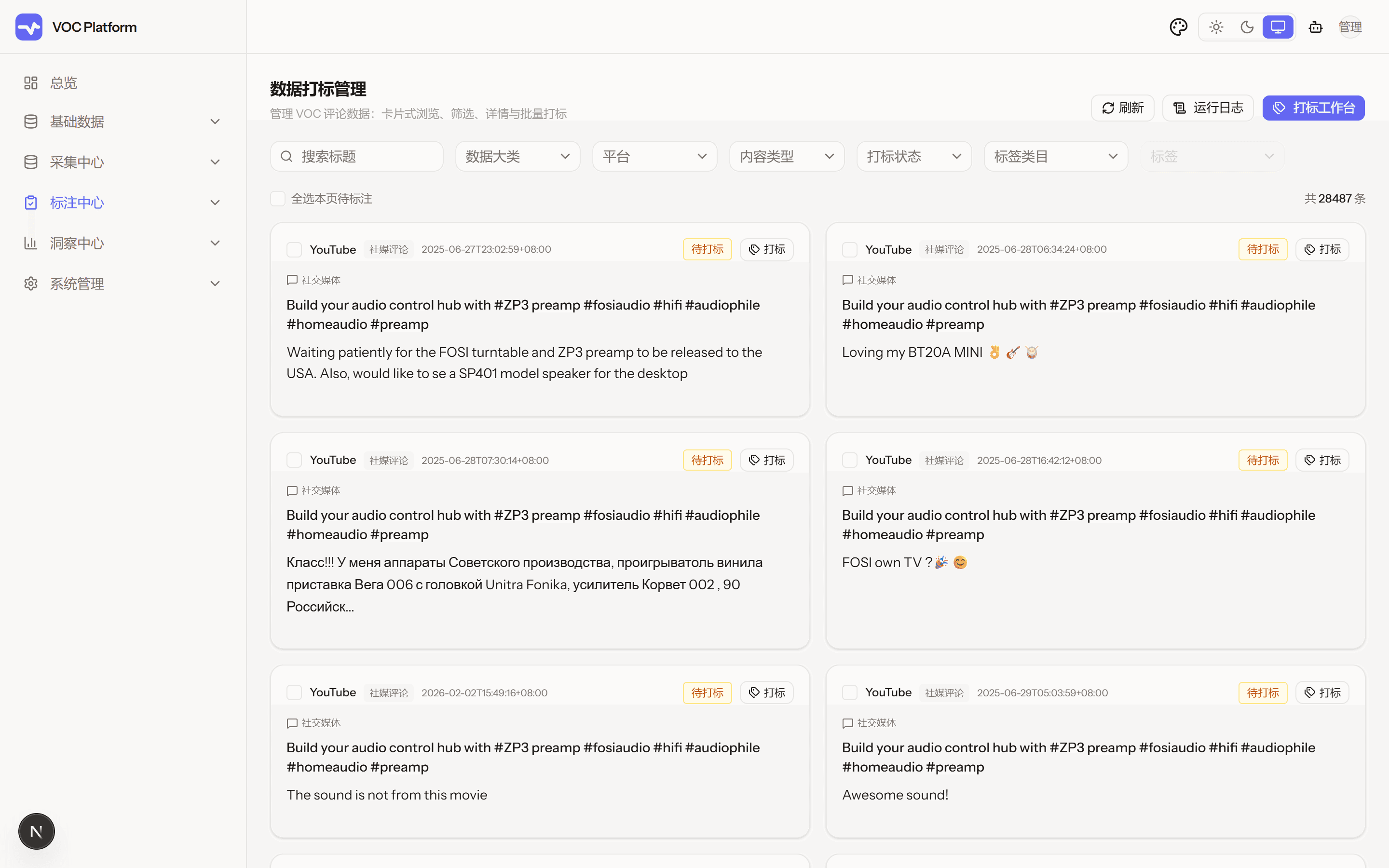Open the robot assistant icon
The height and width of the screenshot is (868, 1389).
(1316, 27)
